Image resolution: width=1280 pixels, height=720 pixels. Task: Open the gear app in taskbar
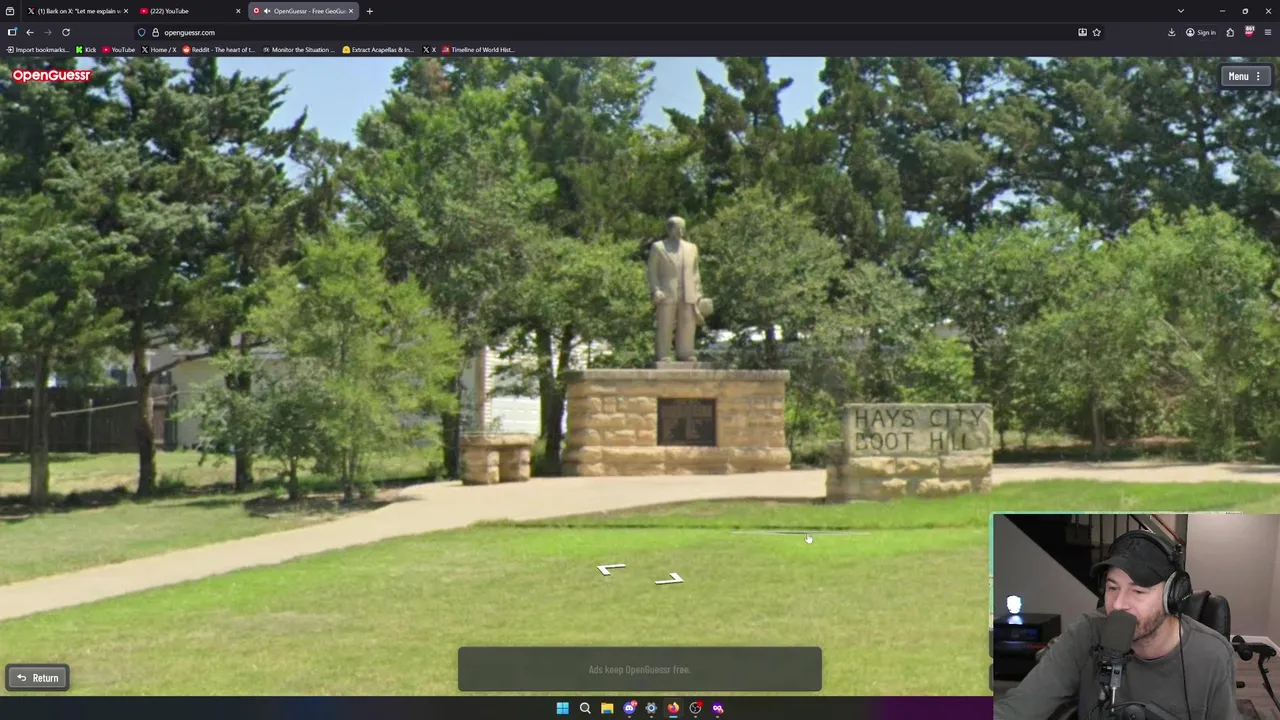pyautogui.click(x=651, y=708)
